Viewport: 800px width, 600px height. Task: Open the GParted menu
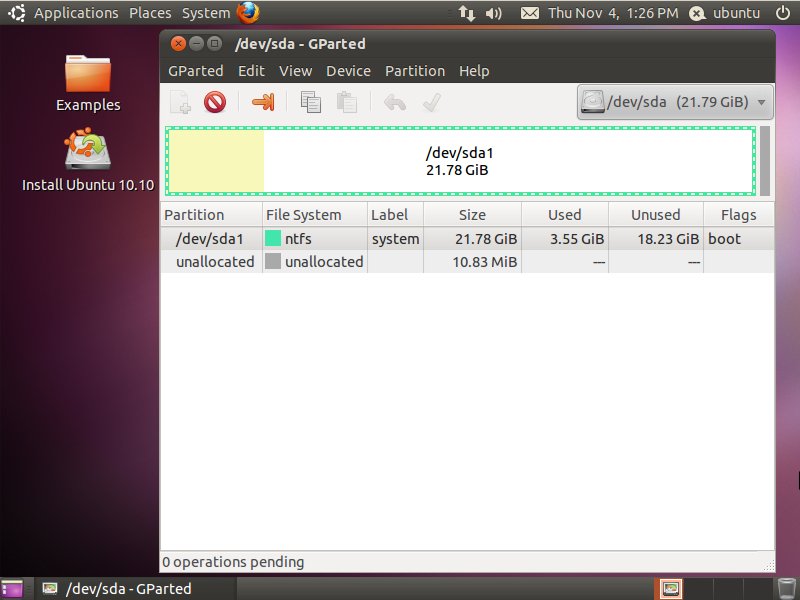pos(196,71)
